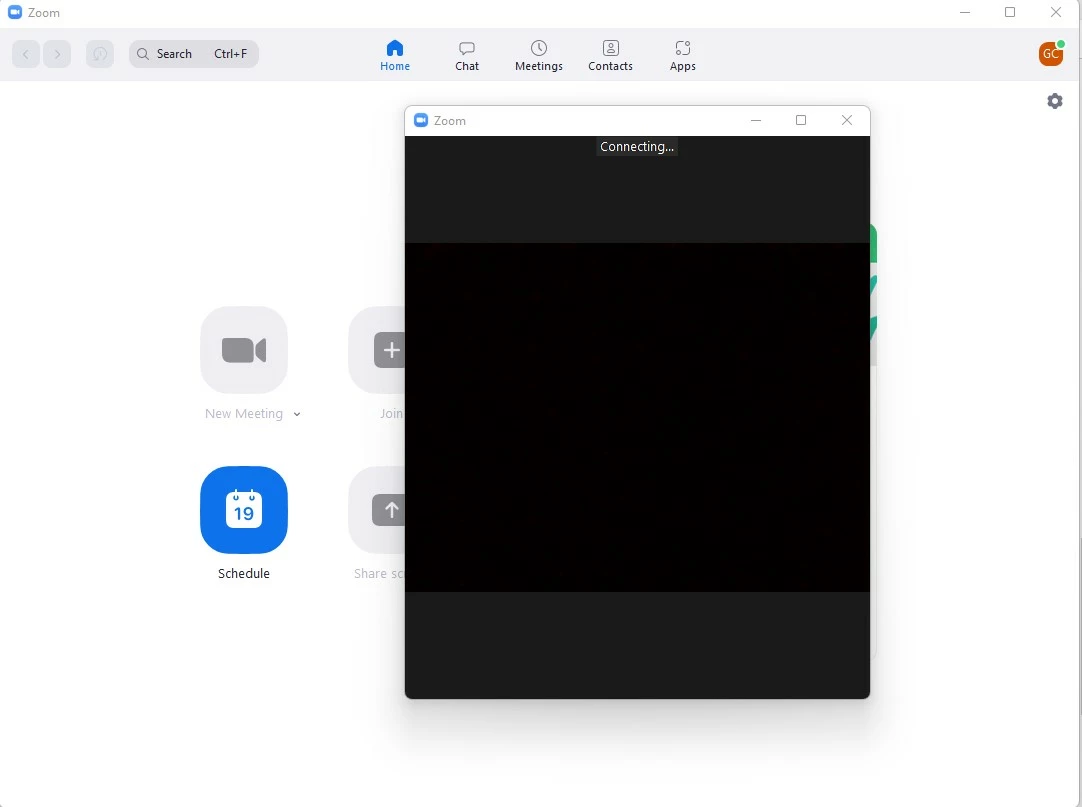Minimize the main Zoom window

(965, 12)
